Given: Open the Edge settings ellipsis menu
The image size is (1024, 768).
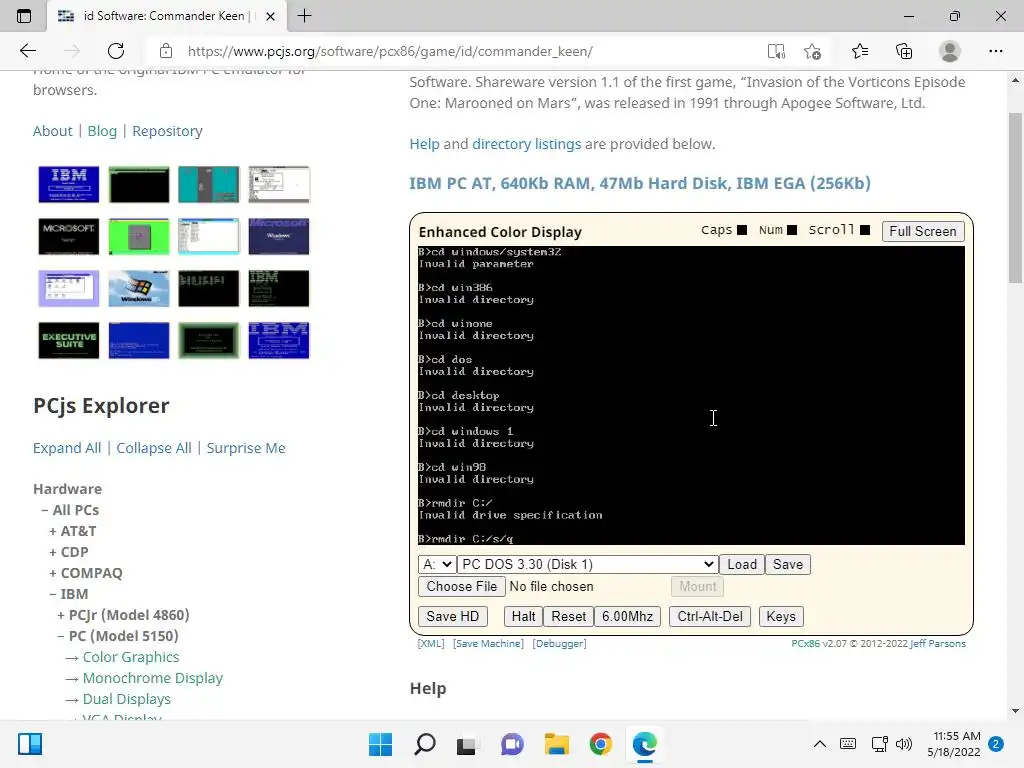Looking at the screenshot, I should pyautogui.click(x=995, y=51).
